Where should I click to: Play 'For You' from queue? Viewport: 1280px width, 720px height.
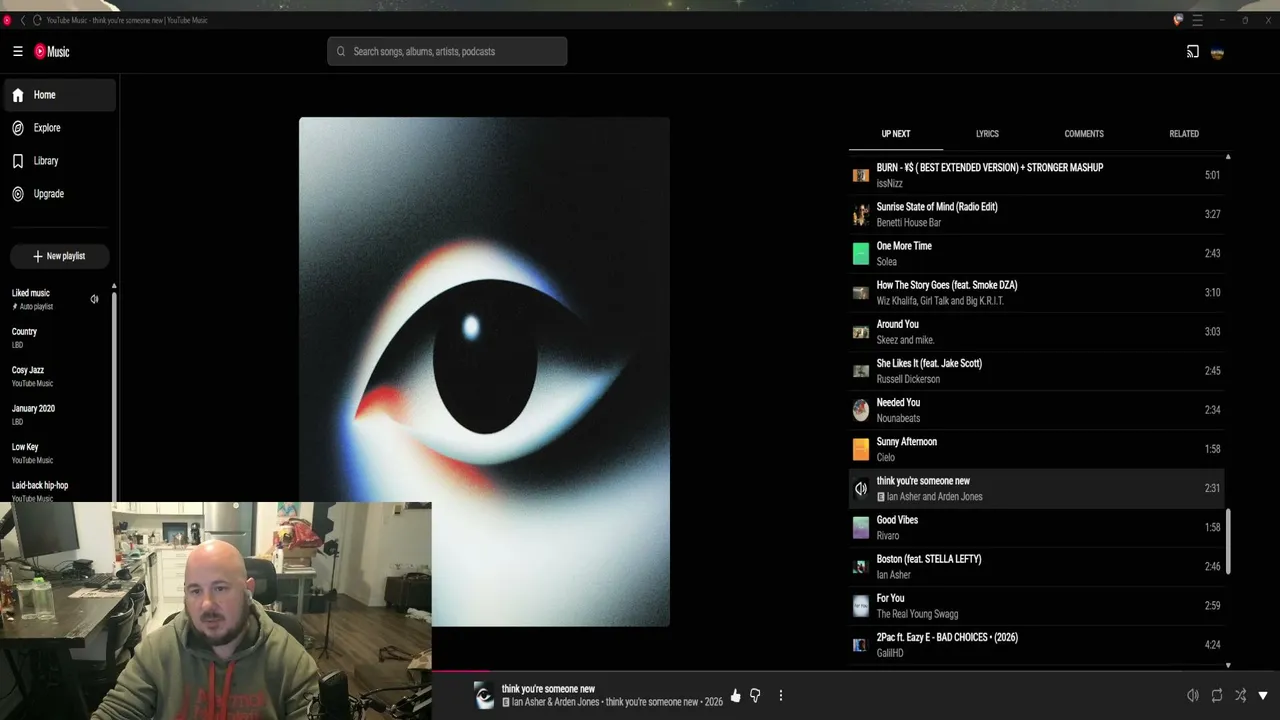(x=1036, y=606)
